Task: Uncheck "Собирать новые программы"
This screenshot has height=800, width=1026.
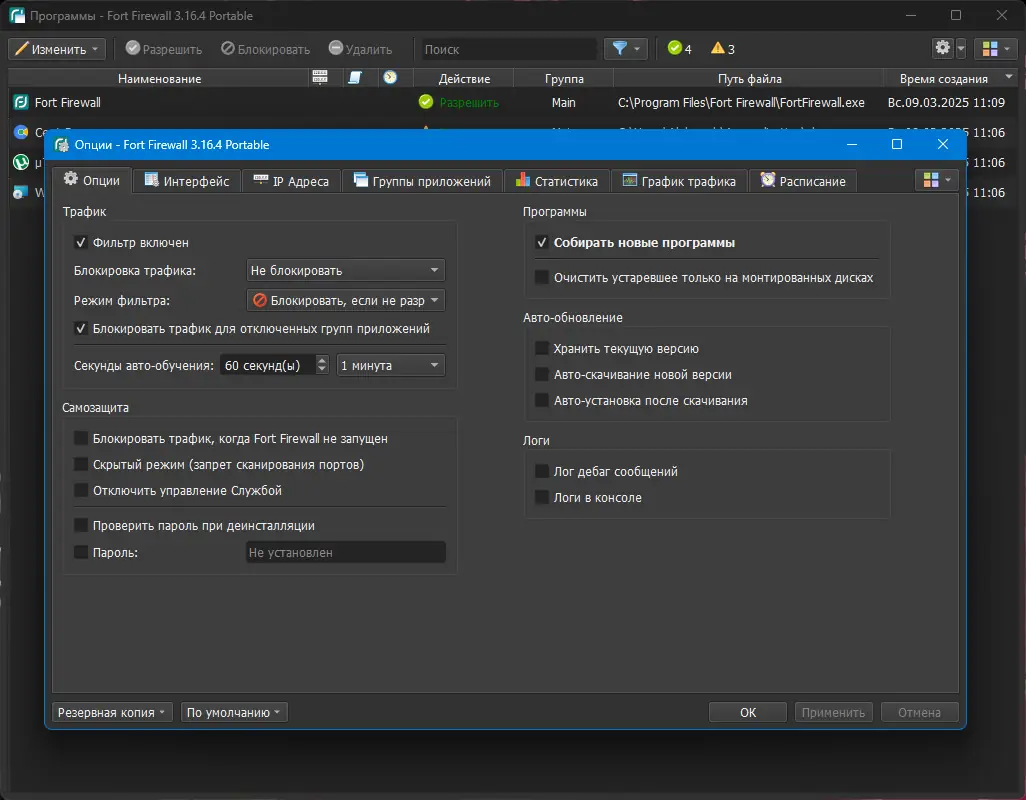Action: click(x=542, y=242)
